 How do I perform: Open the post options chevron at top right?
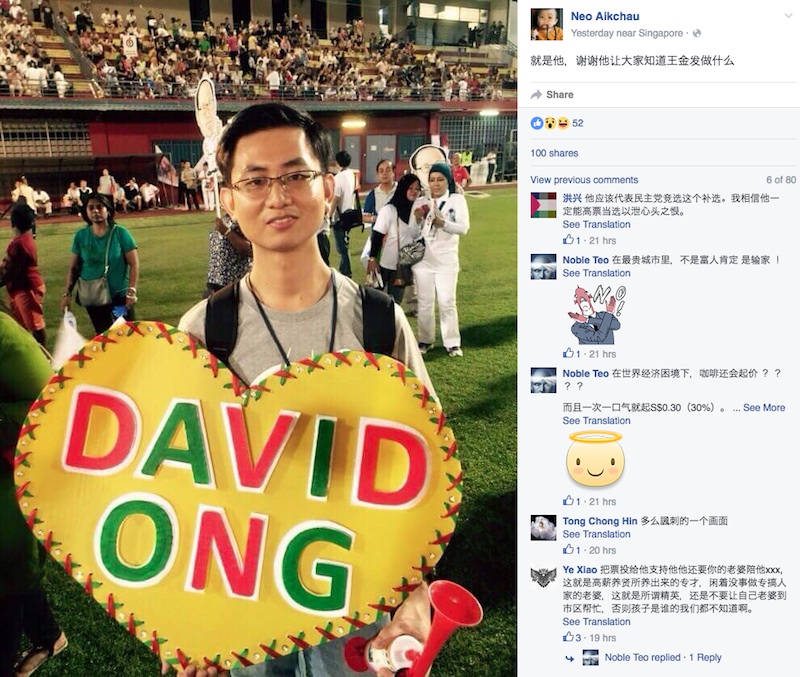(x=788, y=16)
